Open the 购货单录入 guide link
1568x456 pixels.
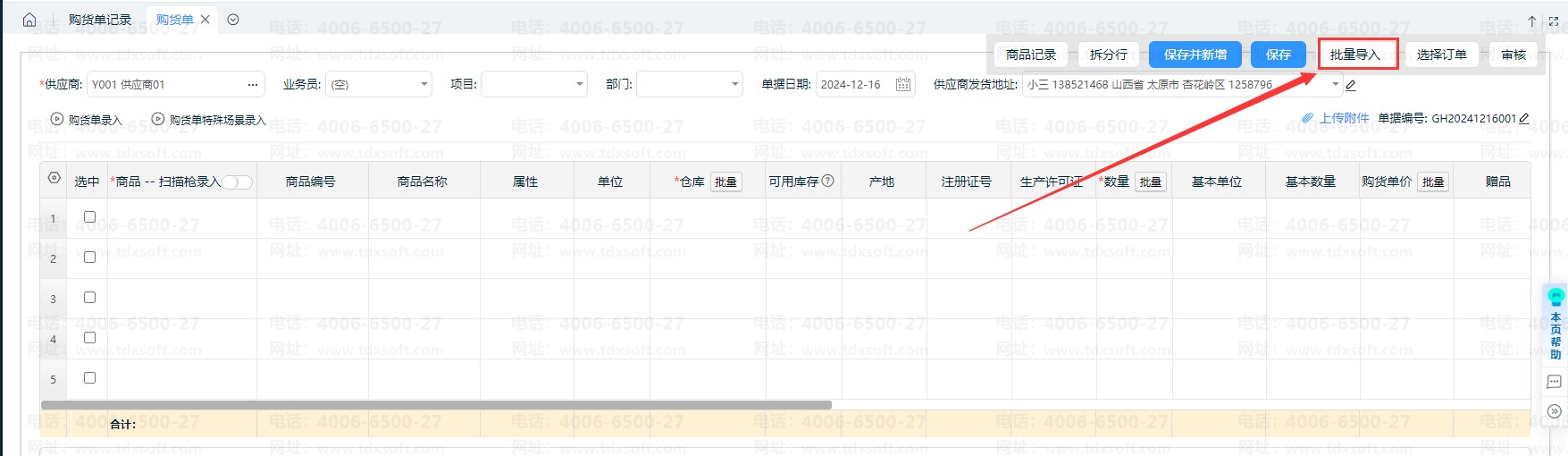pos(96,120)
